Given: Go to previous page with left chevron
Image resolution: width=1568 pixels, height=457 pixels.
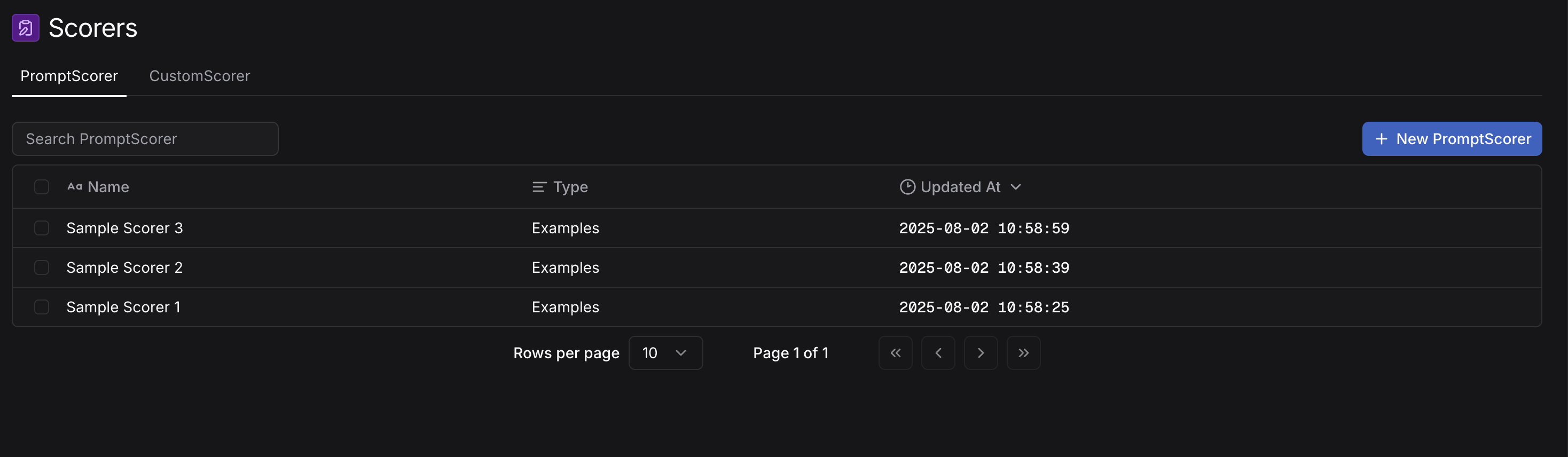Looking at the screenshot, I should [x=937, y=353].
